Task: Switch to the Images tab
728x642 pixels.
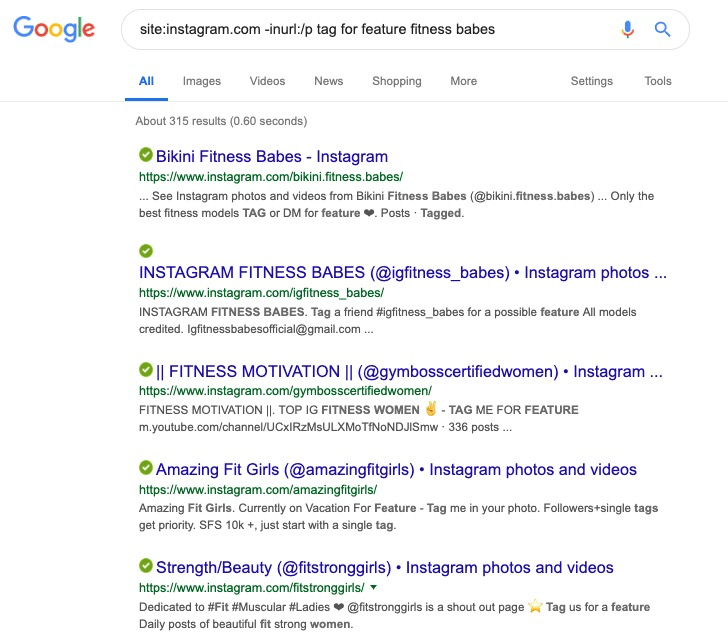Action: pos(202,81)
